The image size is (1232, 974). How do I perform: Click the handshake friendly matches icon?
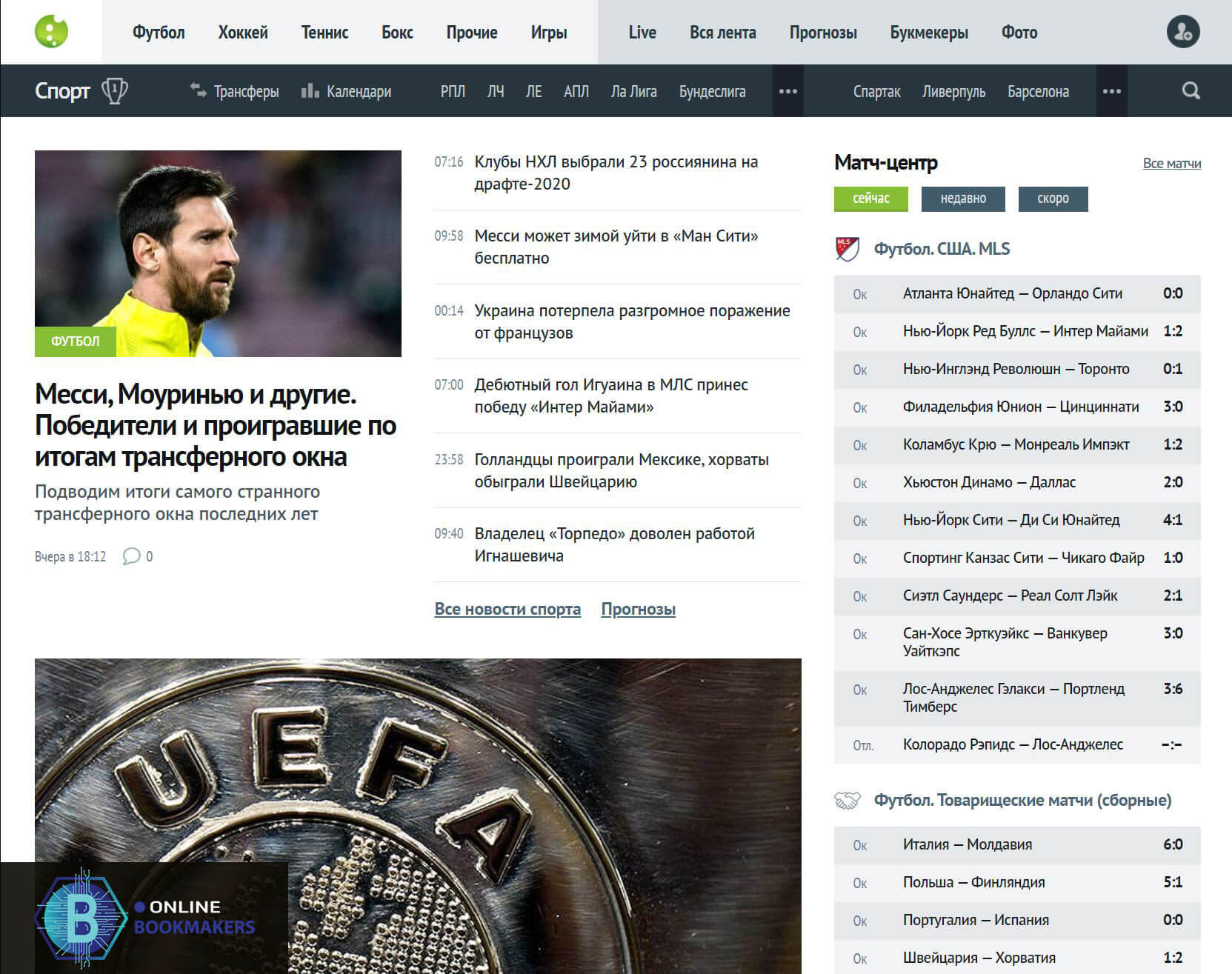[x=848, y=800]
